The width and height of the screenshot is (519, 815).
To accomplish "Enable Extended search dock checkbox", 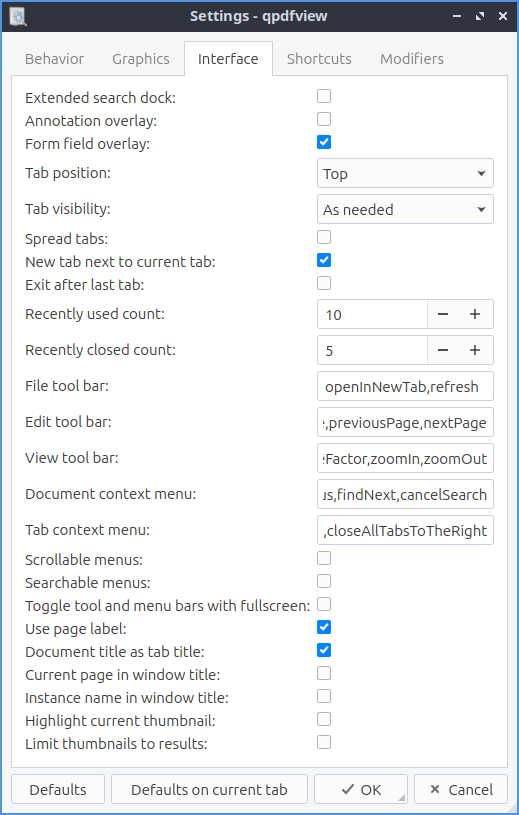I will click(324, 96).
